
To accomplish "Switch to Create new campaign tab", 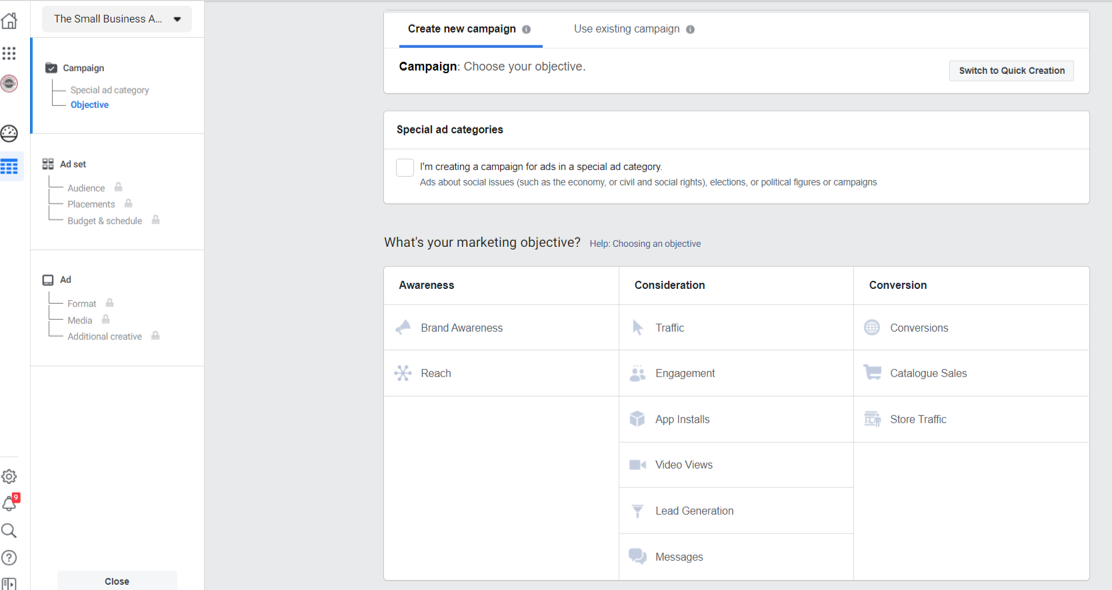I will coord(470,29).
